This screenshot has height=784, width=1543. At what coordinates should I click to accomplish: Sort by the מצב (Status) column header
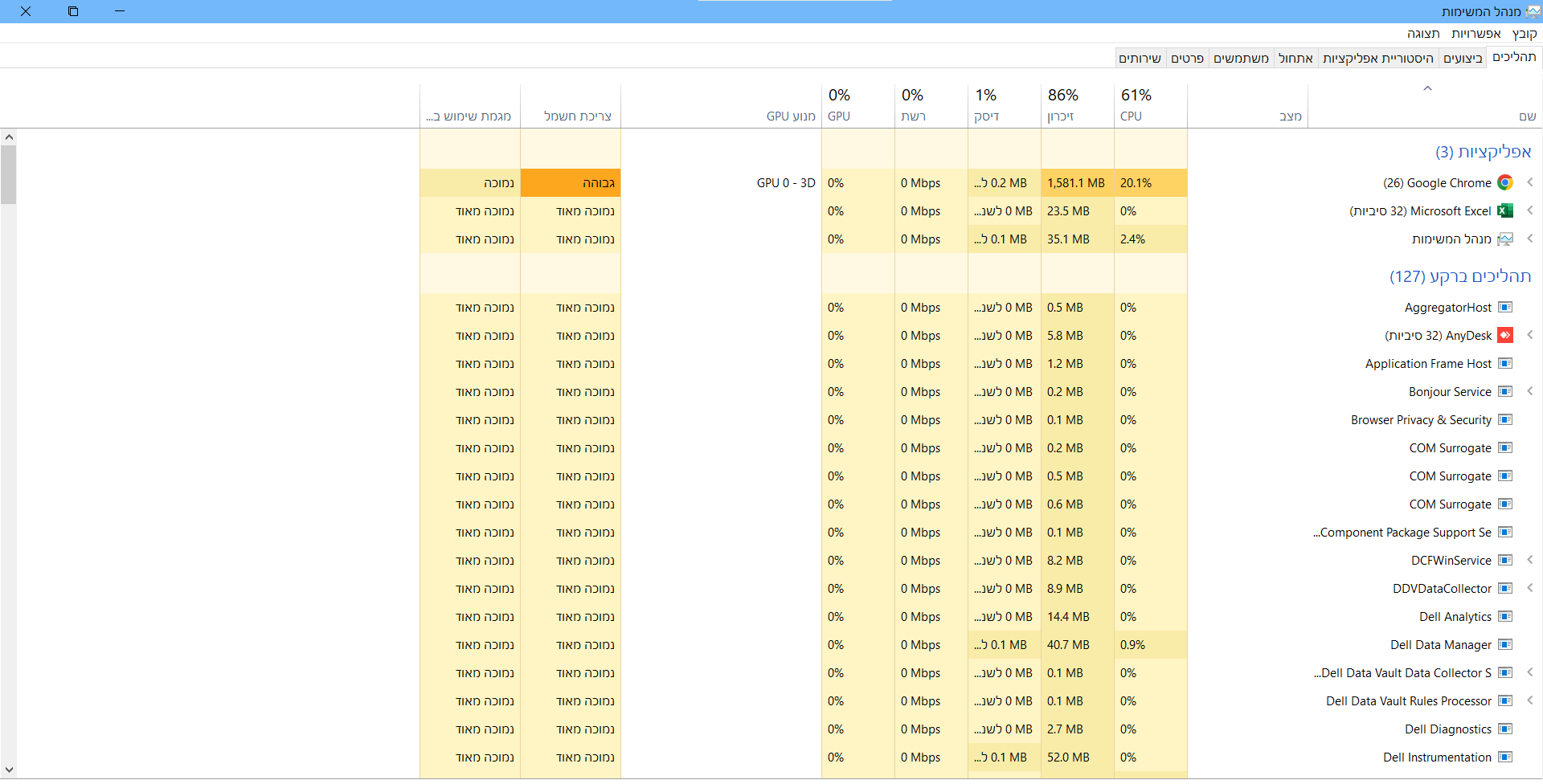(1247, 105)
